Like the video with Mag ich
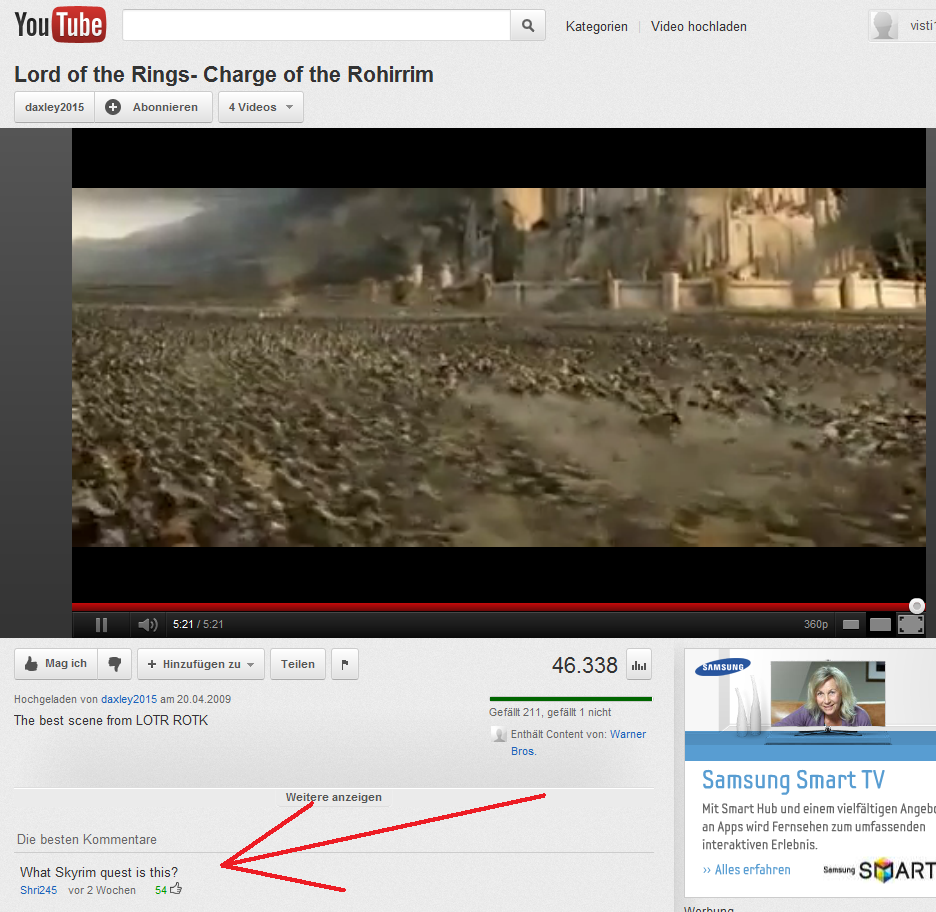Image resolution: width=936 pixels, height=912 pixels. click(x=56, y=664)
